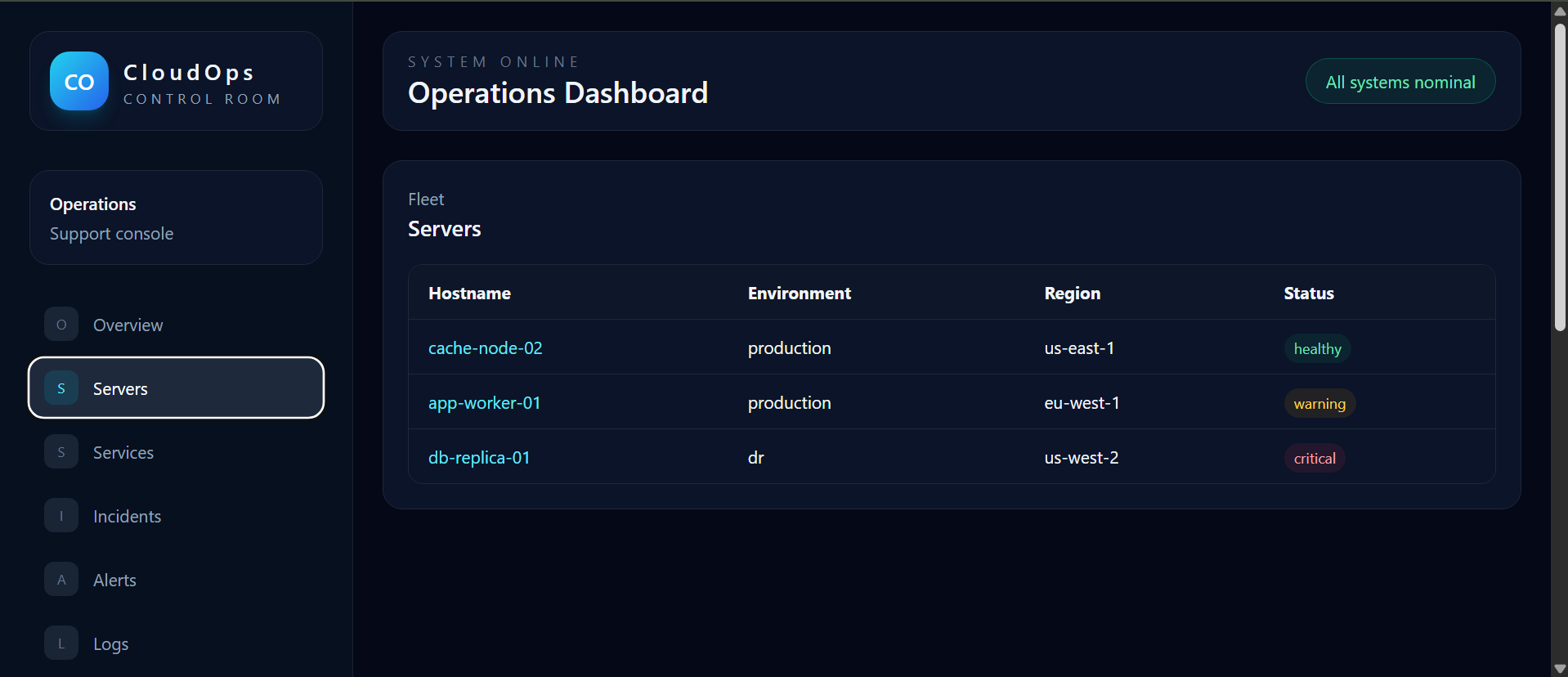This screenshot has height=677, width=1568.
Task: Open the db-replica-01 server link
Action: tap(479, 457)
